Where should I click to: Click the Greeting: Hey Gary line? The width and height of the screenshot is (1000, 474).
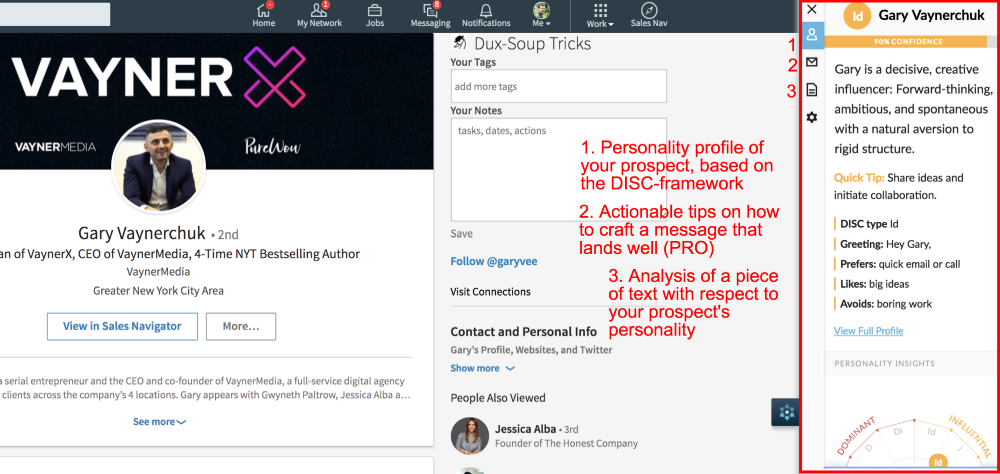[x=885, y=244]
